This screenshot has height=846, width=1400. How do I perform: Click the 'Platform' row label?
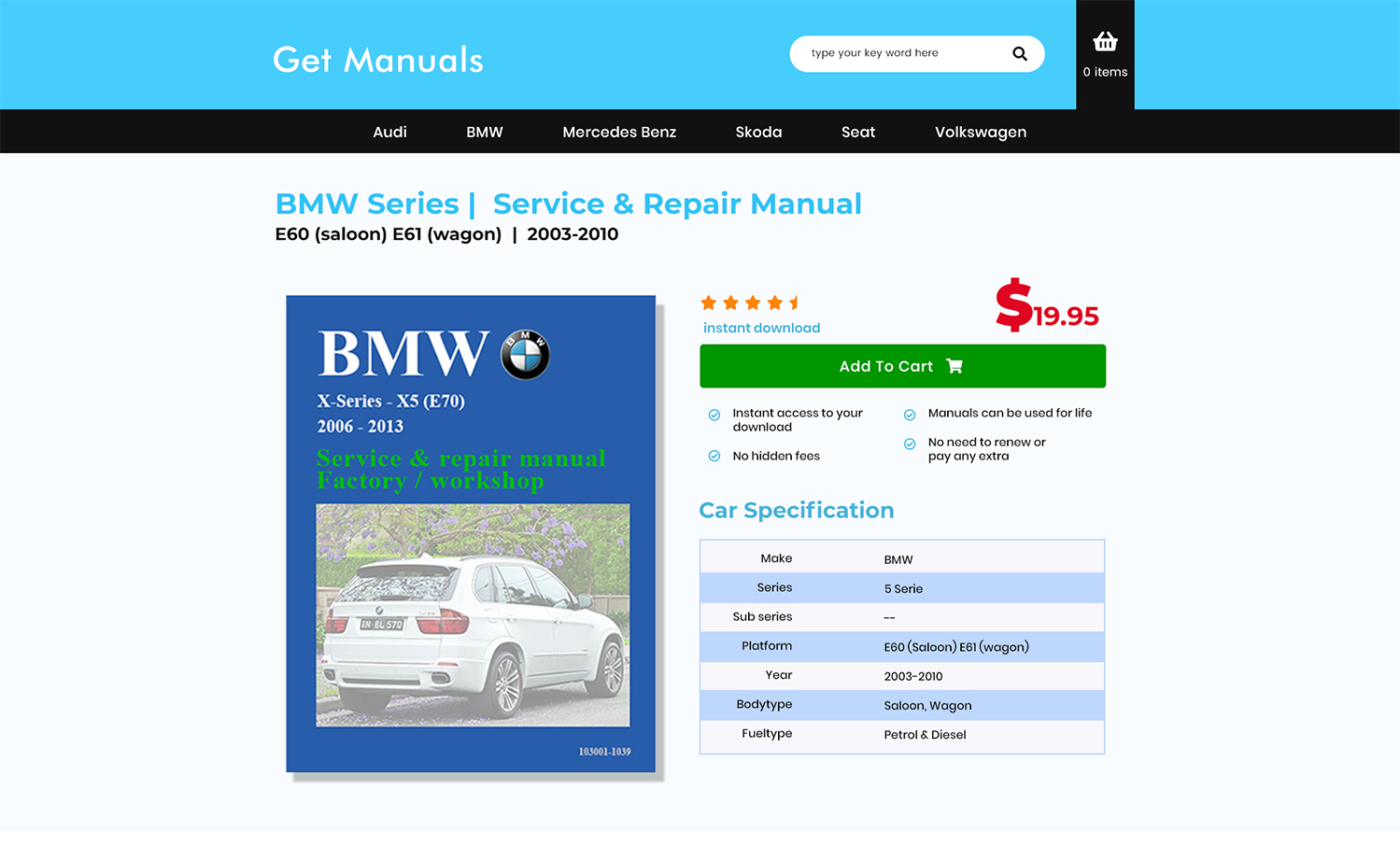pyautogui.click(x=767, y=645)
